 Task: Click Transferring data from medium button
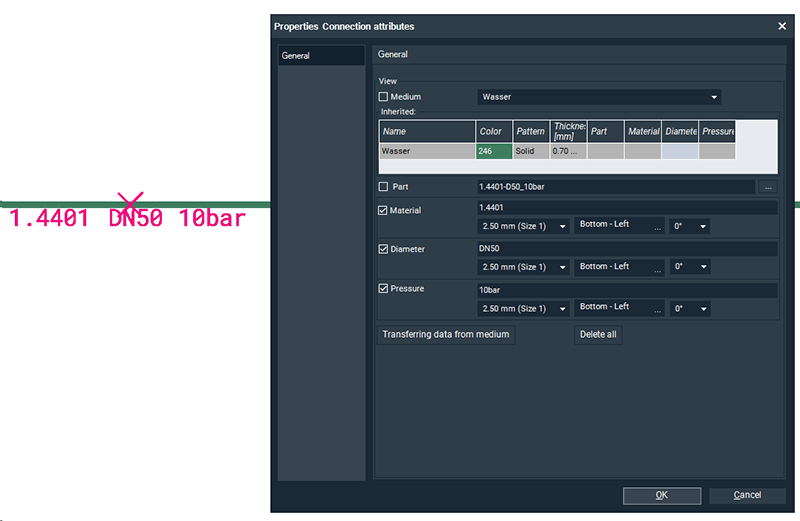446,335
